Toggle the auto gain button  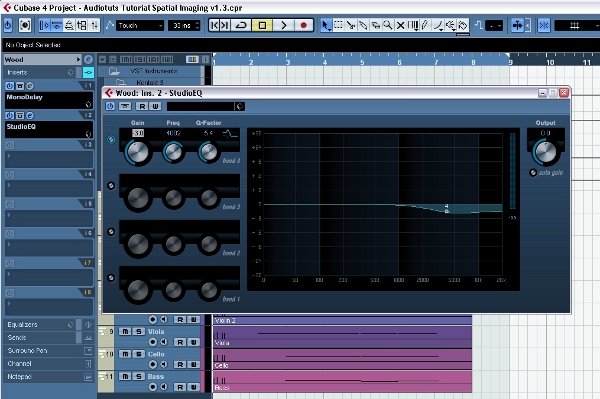coord(533,173)
